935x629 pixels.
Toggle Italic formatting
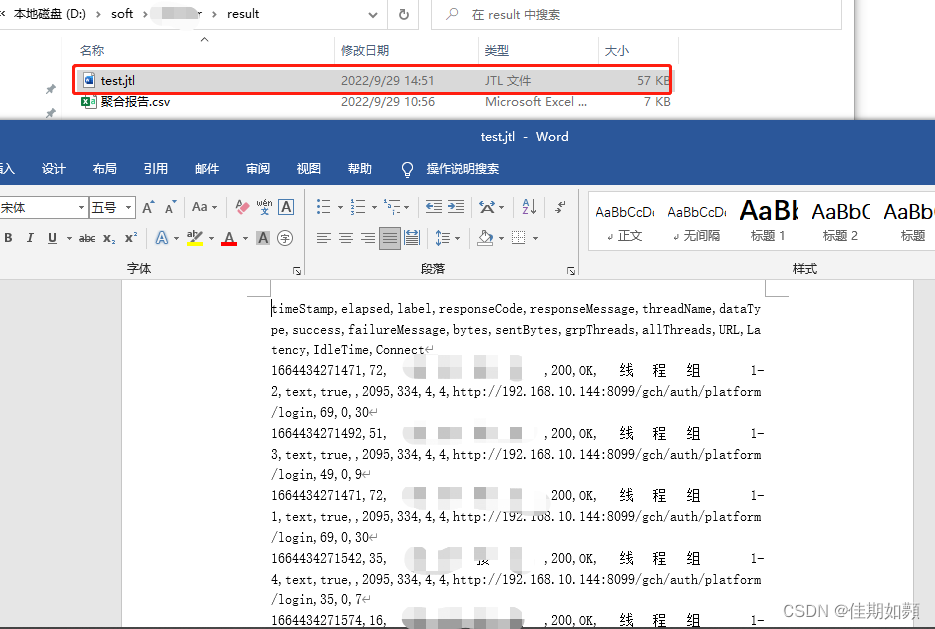tap(30, 240)
